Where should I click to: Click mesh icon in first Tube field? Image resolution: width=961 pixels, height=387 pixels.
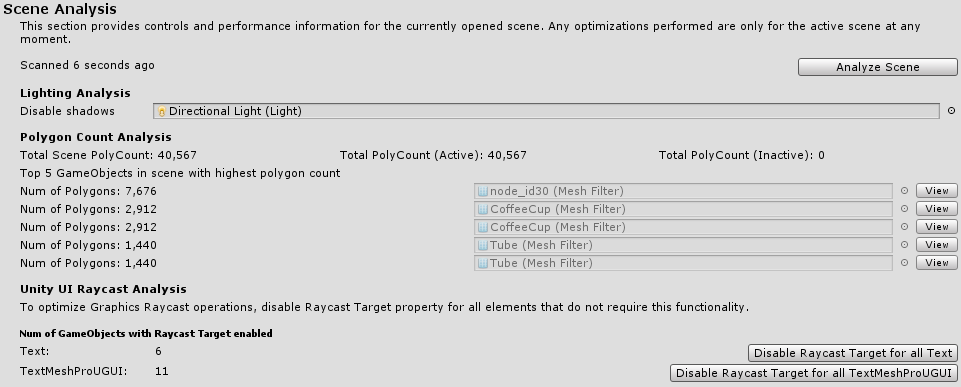(482, 245)
